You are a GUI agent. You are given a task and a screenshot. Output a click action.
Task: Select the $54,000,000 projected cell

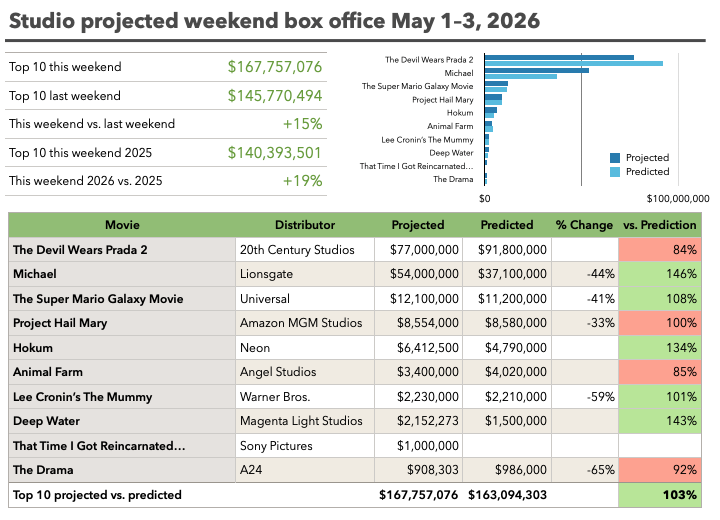coord(419,274)
